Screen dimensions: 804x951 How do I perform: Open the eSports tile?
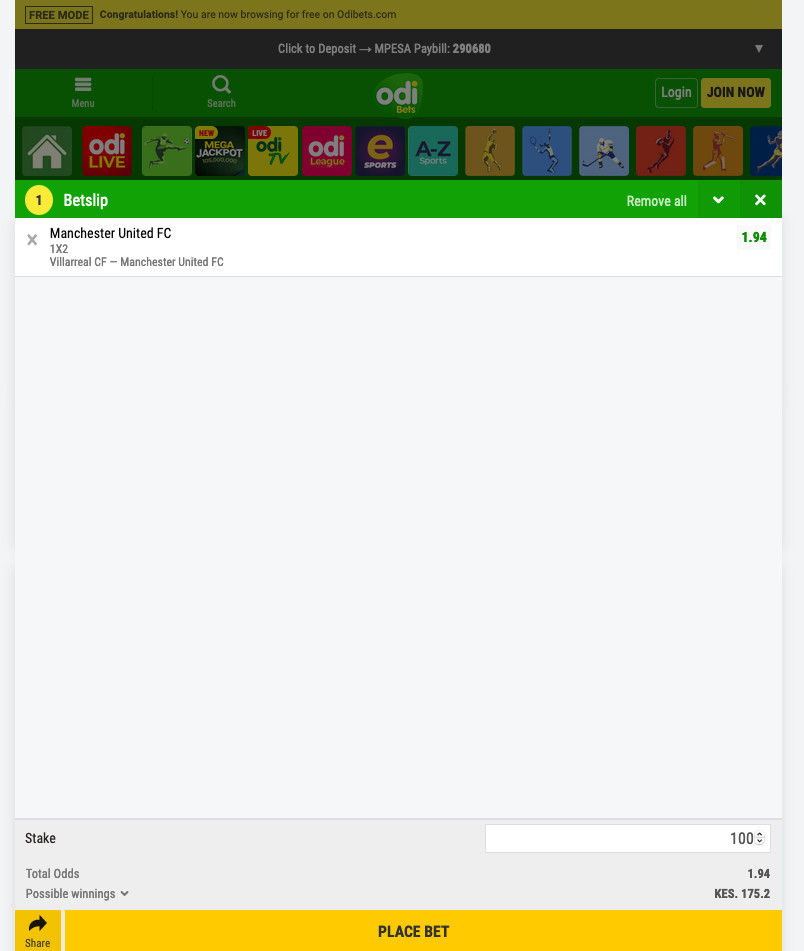point(380,151)
